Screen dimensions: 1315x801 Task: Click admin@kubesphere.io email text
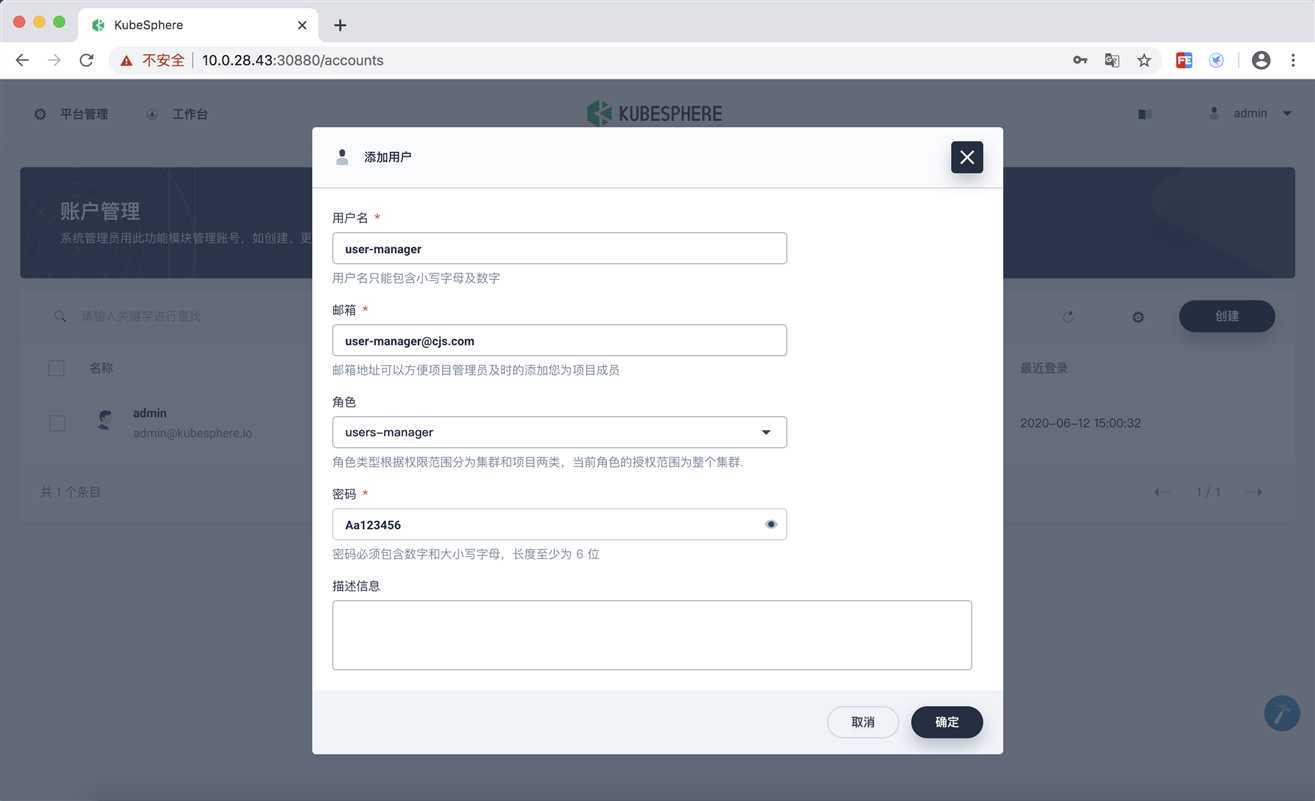pos(192,433)
